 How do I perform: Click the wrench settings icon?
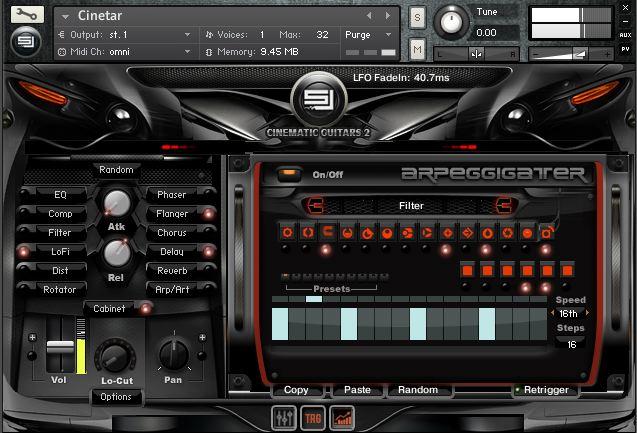tap(28, 15)
